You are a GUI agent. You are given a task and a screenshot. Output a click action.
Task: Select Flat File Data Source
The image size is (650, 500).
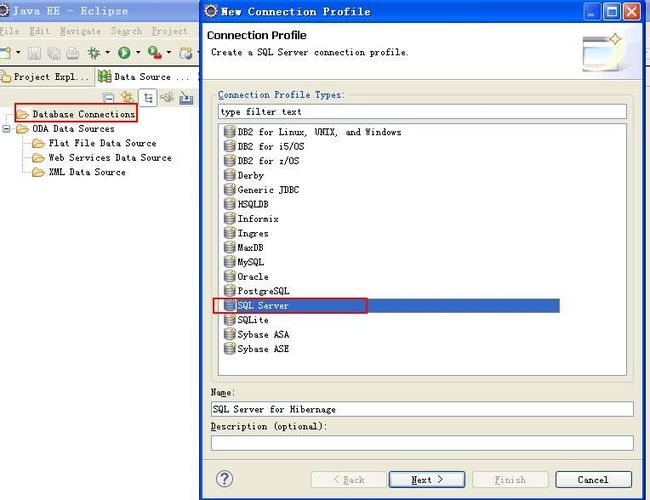coord(95,143)
